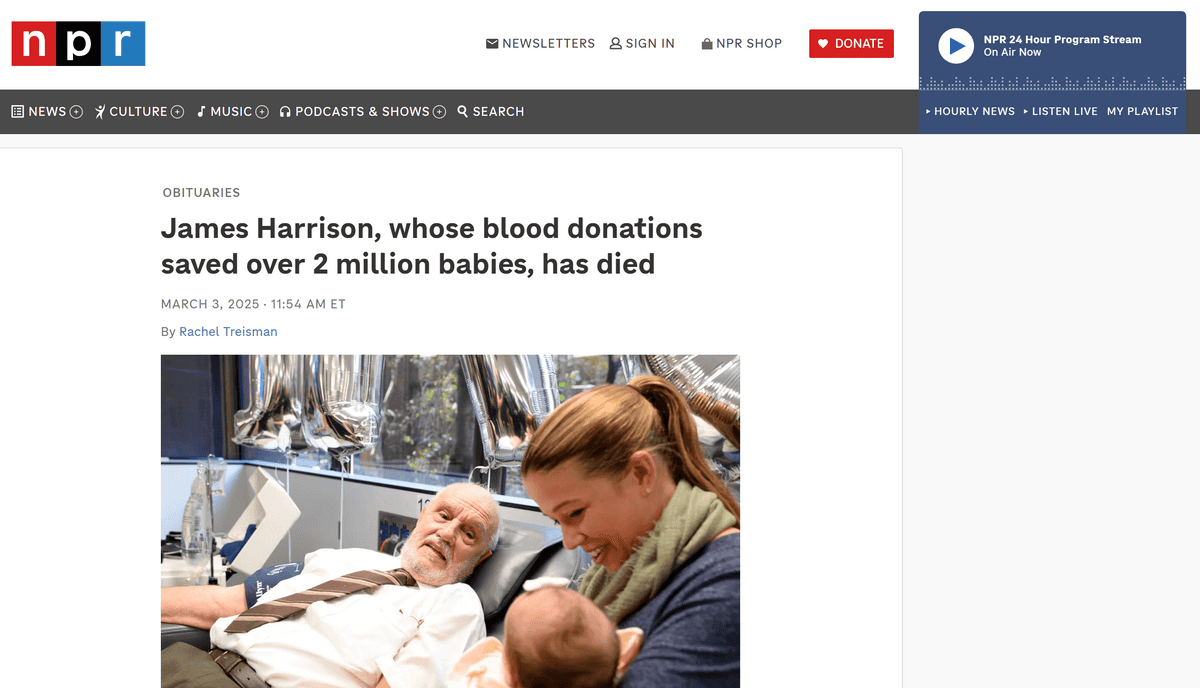The width and height of the screenshot is (1200, 688).
Task: Expand the Music menu plus button
Action: coord(262,112)
